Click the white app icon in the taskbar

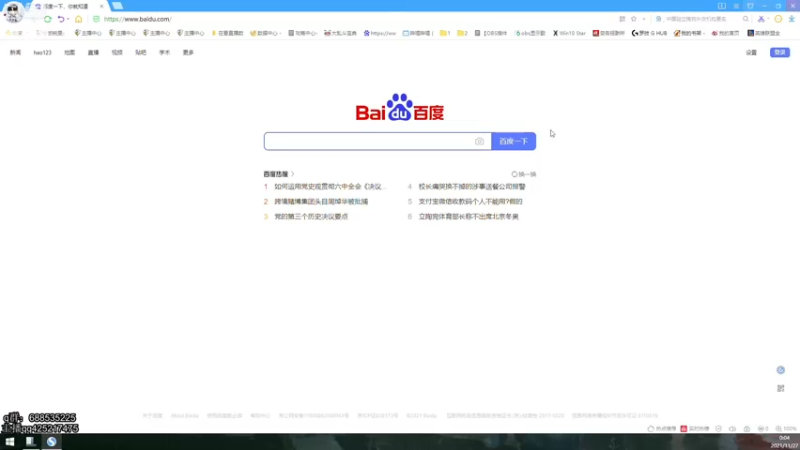(x=30, y=442)
